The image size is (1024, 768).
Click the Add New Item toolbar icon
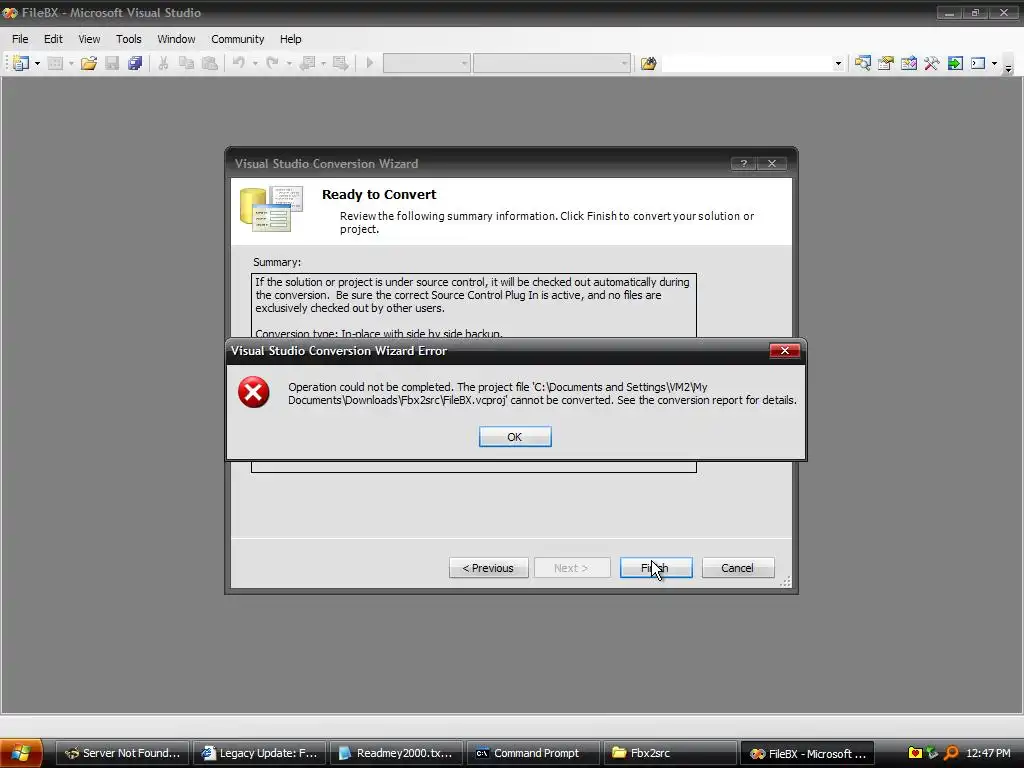(56, 63)
